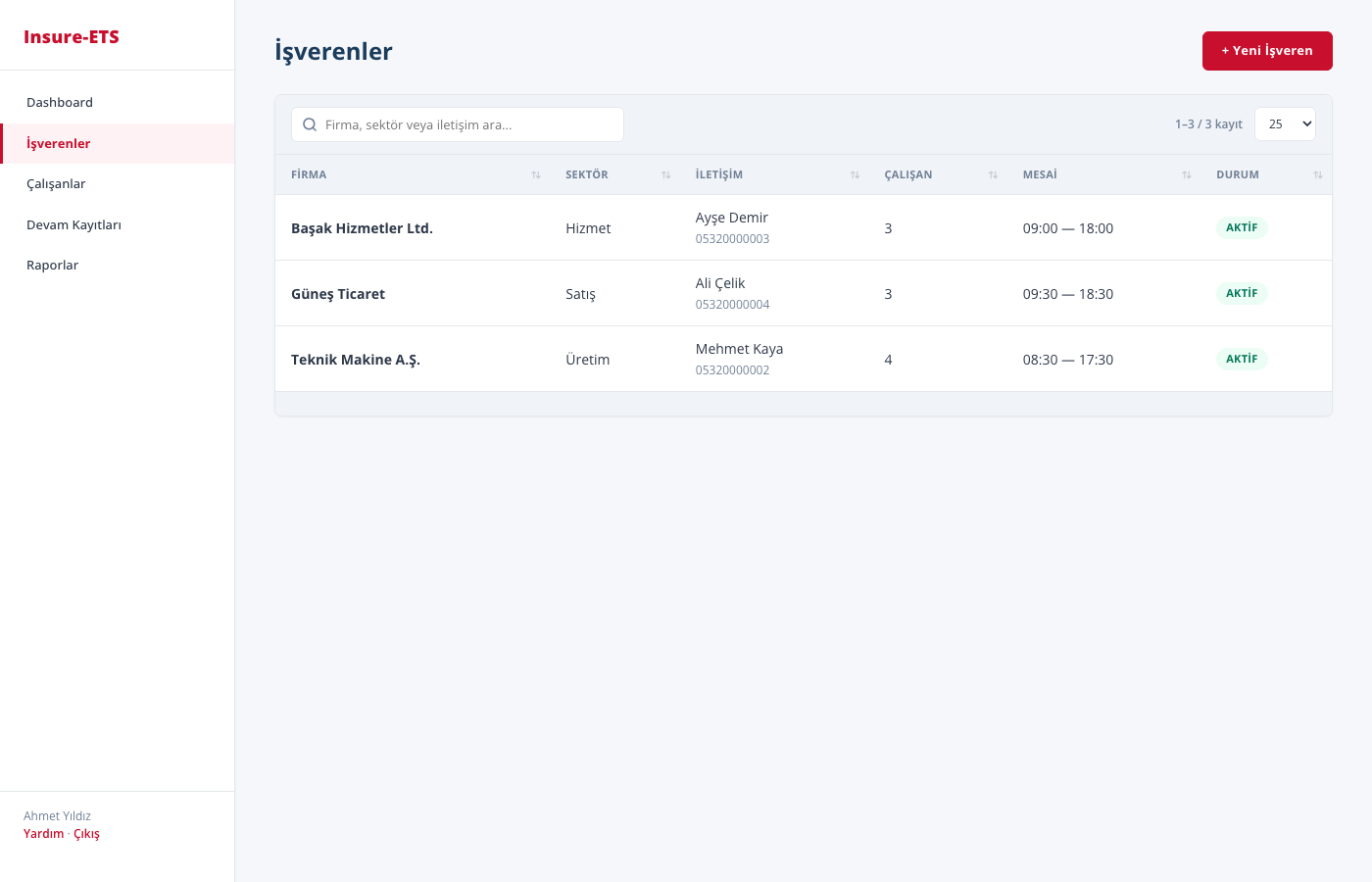This screenshot has height=882, width=1372.
Task: Navigate to Raporlar section
Action: (52, 265)
